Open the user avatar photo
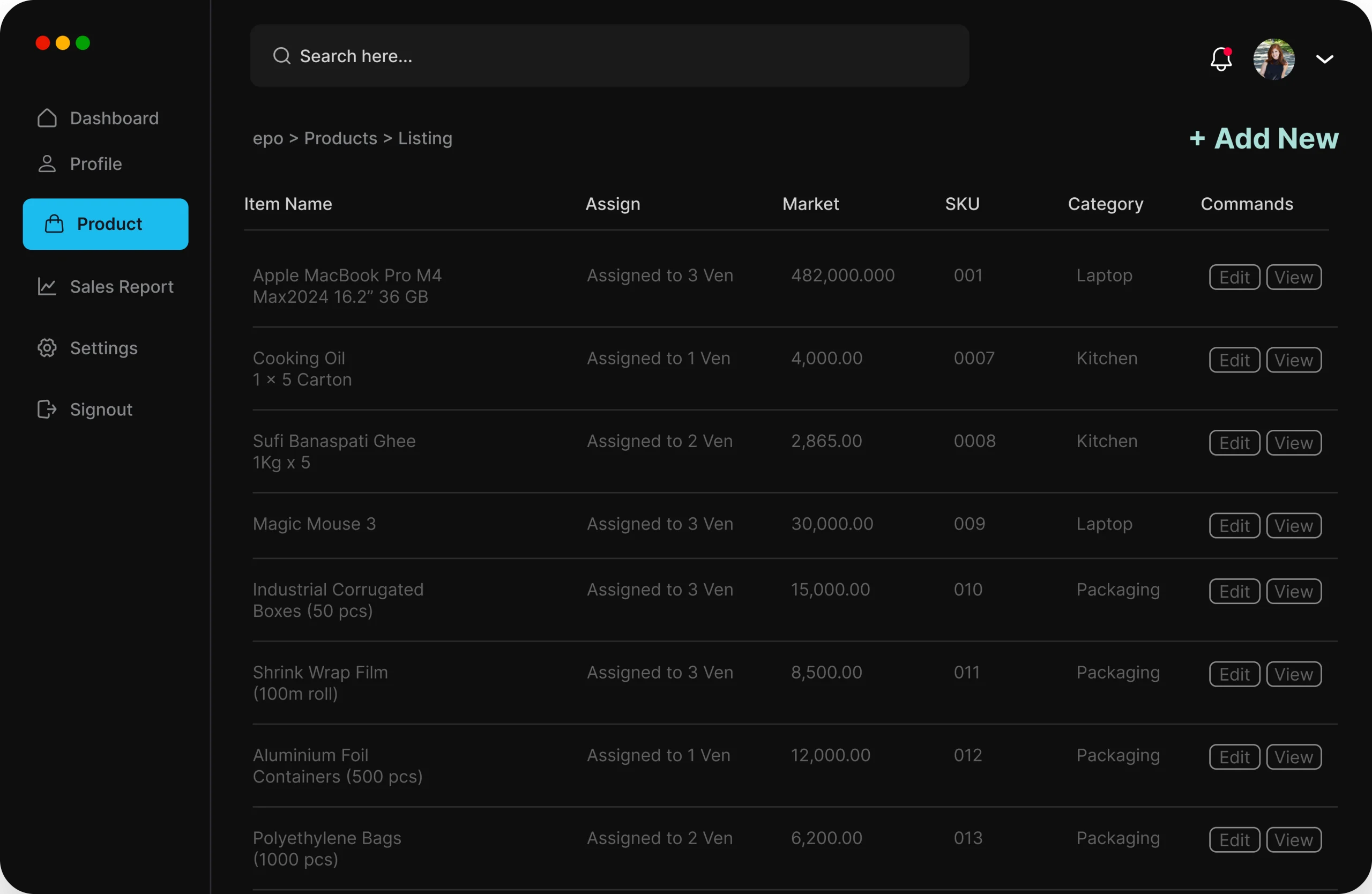Screen dimensions: 1372x894 1273,59
